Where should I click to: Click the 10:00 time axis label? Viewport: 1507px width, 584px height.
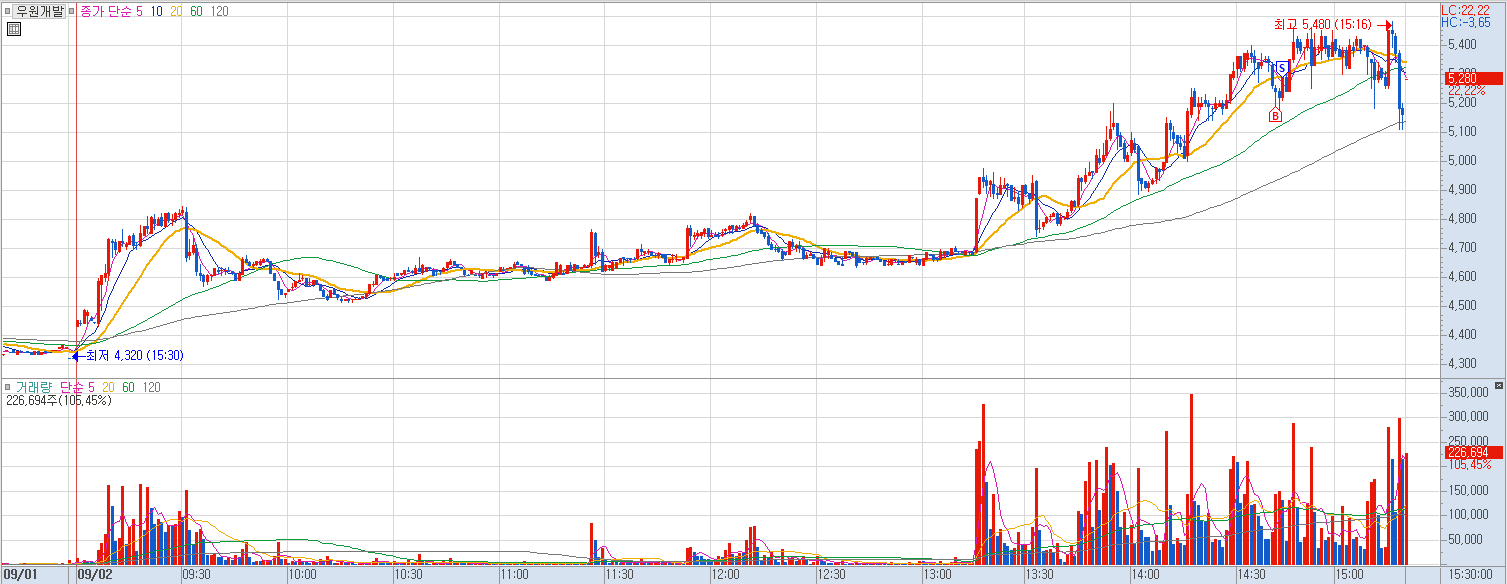coord(302,575)
